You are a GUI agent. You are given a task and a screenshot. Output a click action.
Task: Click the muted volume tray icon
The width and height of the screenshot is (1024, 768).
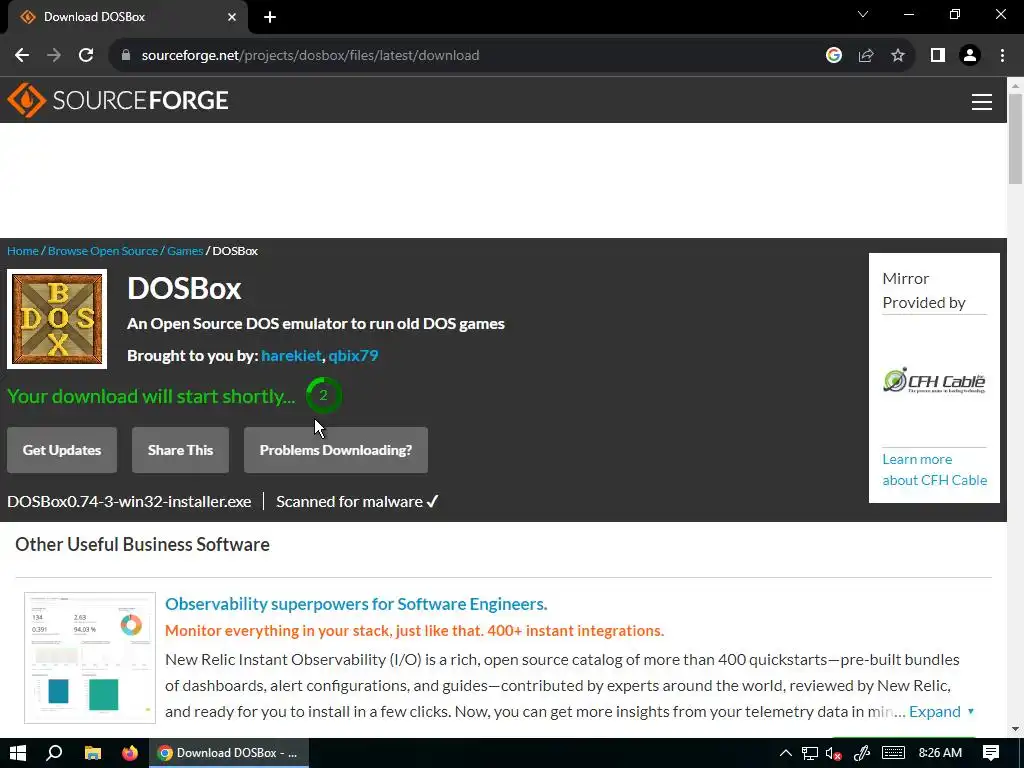click(834, 753)
